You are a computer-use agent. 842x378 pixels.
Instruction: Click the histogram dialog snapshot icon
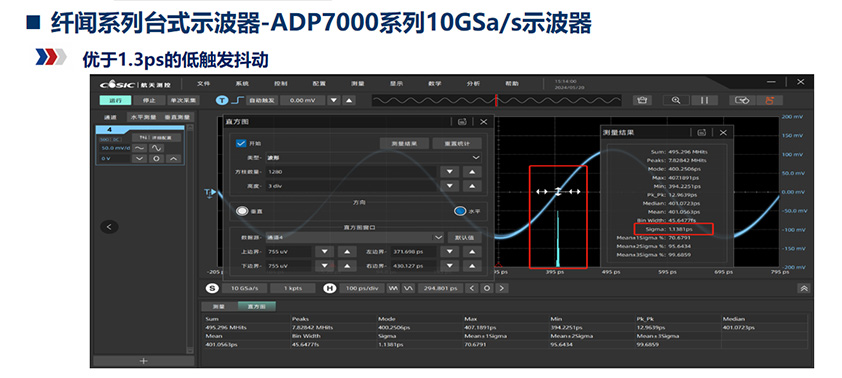pyautogui.click(x=461, y=122)
